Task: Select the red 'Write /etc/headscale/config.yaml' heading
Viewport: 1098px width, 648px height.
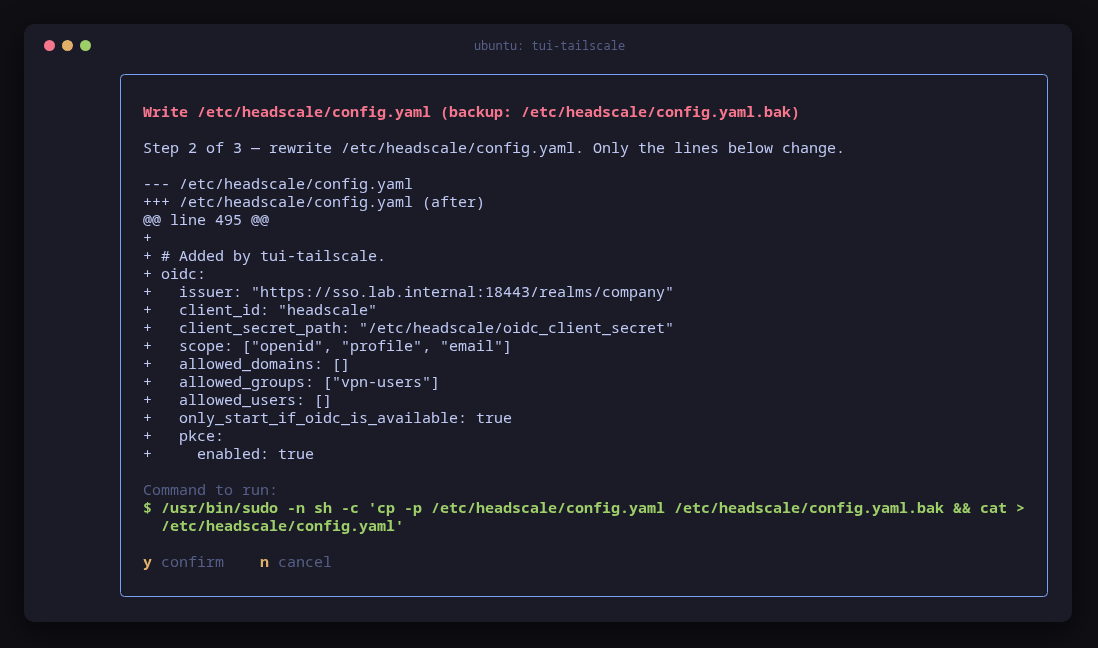Action: pos(471,112)
